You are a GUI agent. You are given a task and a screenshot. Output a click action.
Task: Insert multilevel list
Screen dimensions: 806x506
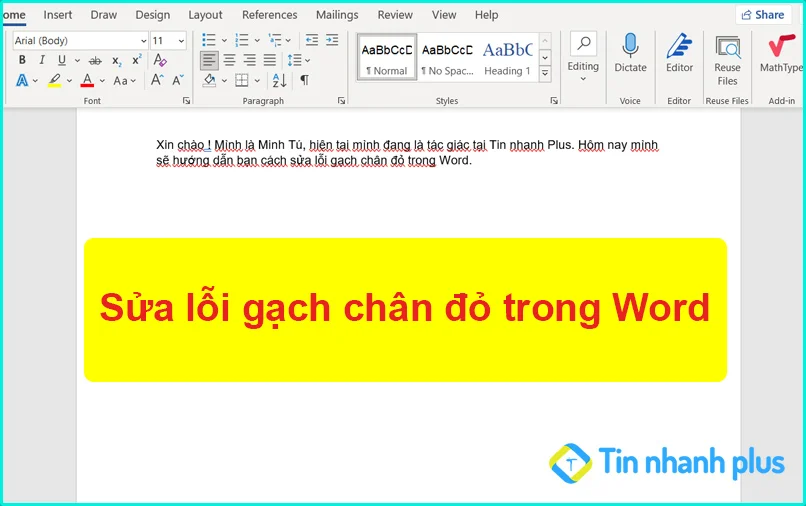point(275,40)
